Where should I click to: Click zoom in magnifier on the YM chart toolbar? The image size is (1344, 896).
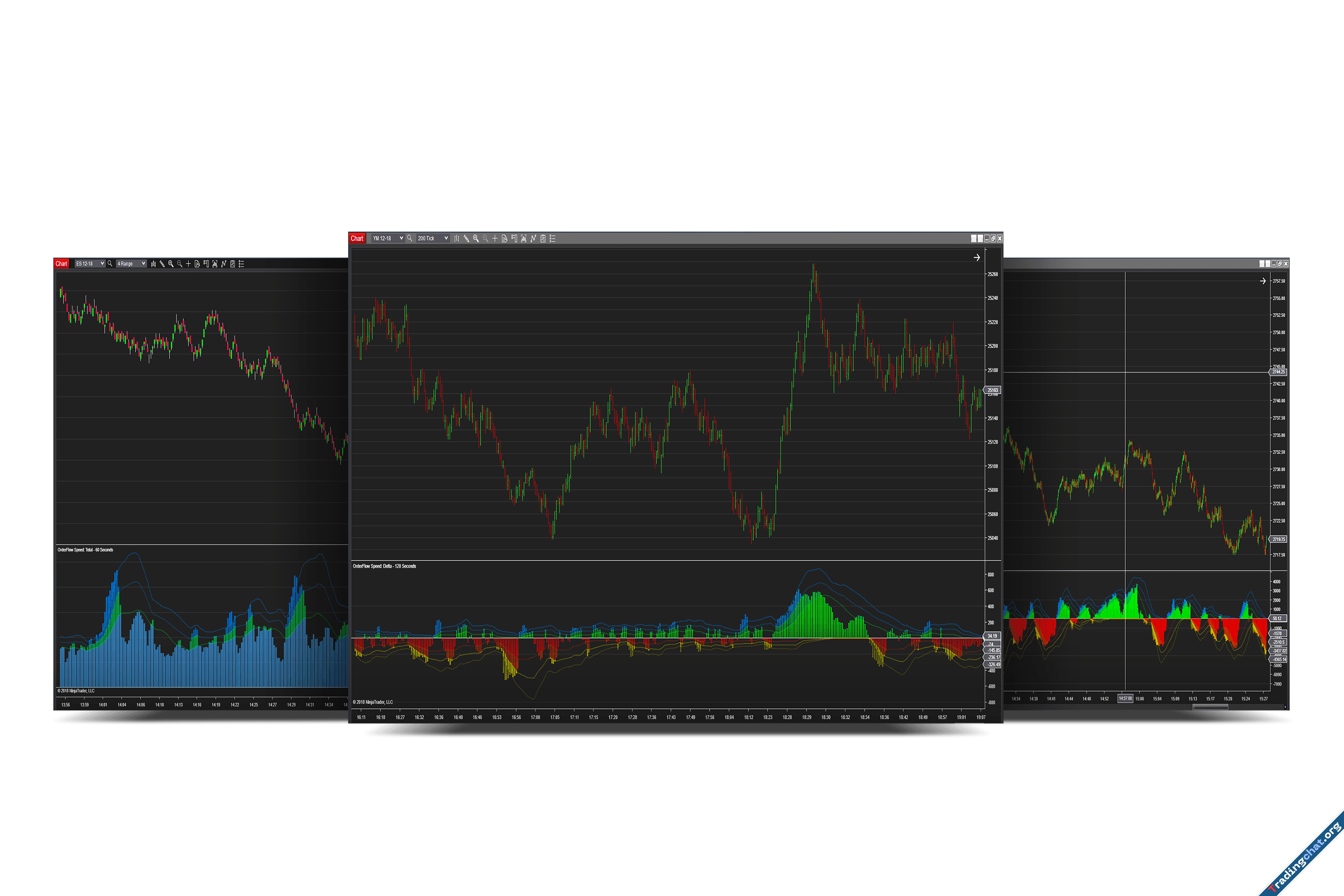475,238
